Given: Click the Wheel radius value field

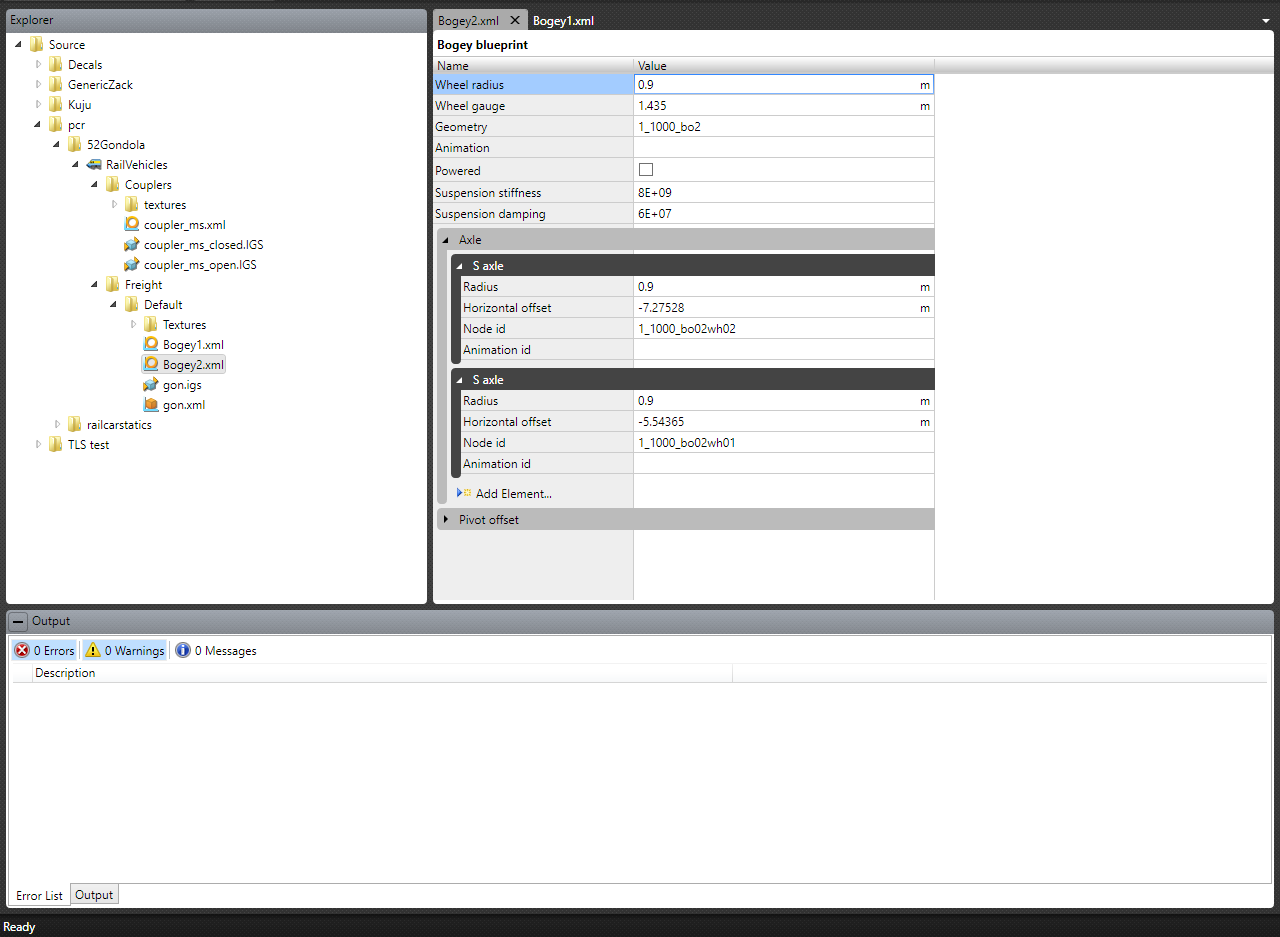Looking at the screenshot, I should [x=784, y=85].
